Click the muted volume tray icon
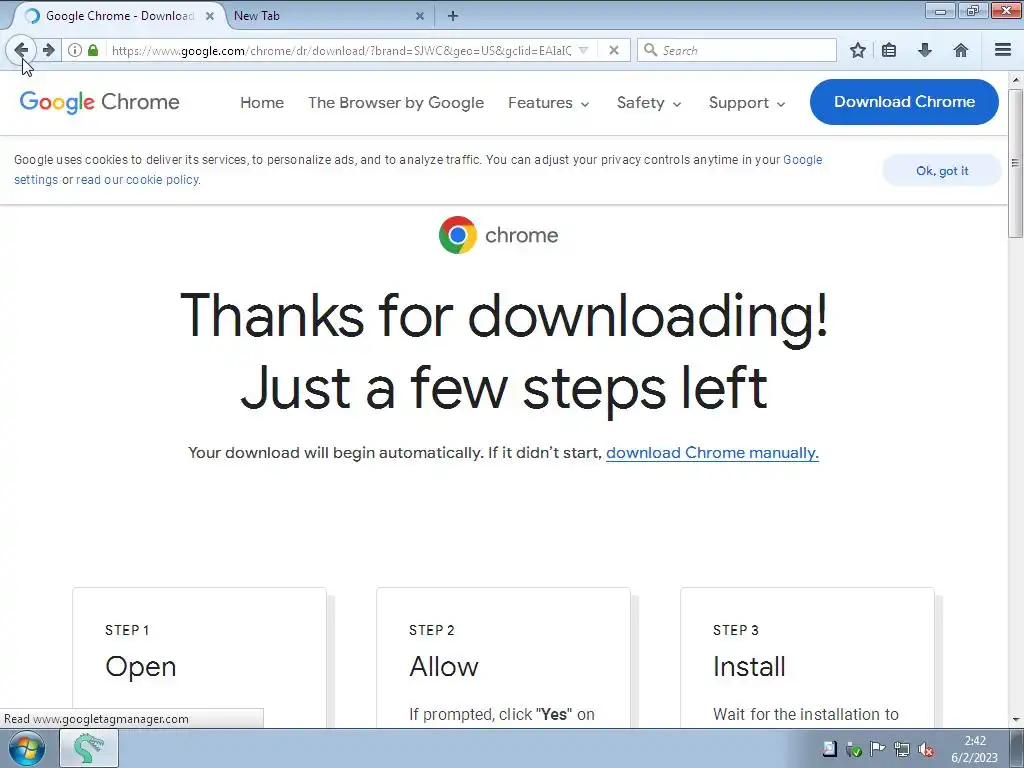 coord(925,750)
